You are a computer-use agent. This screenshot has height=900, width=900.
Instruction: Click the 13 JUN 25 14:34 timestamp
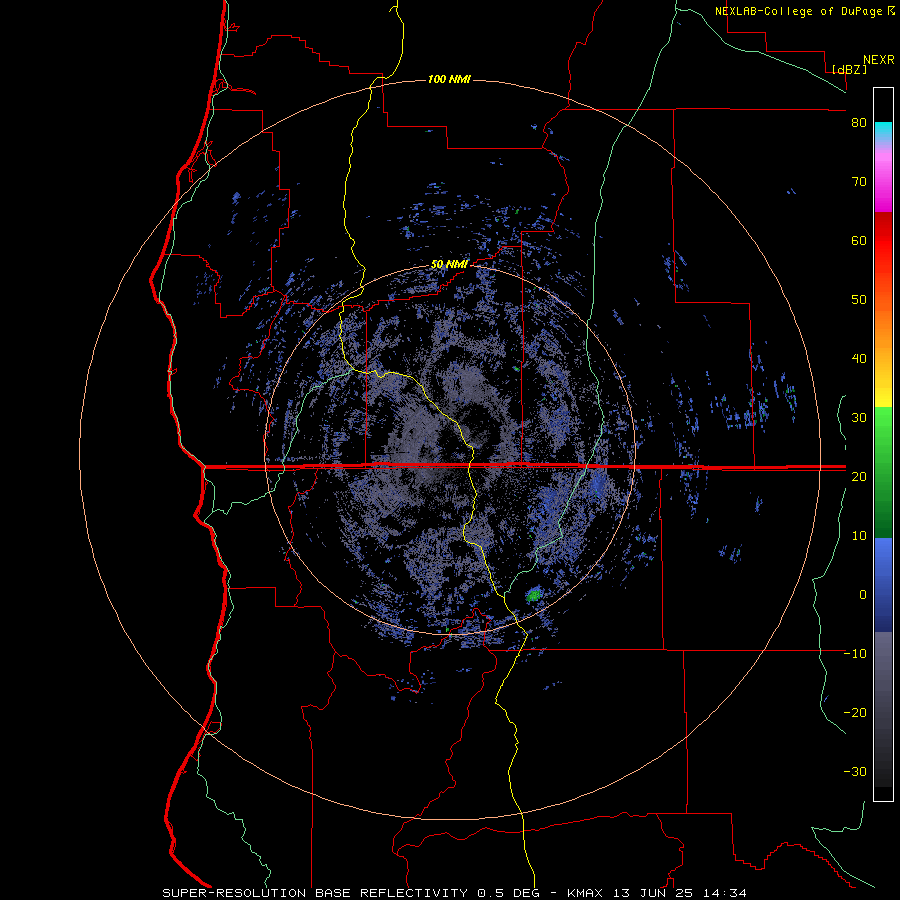click(680, 893)
